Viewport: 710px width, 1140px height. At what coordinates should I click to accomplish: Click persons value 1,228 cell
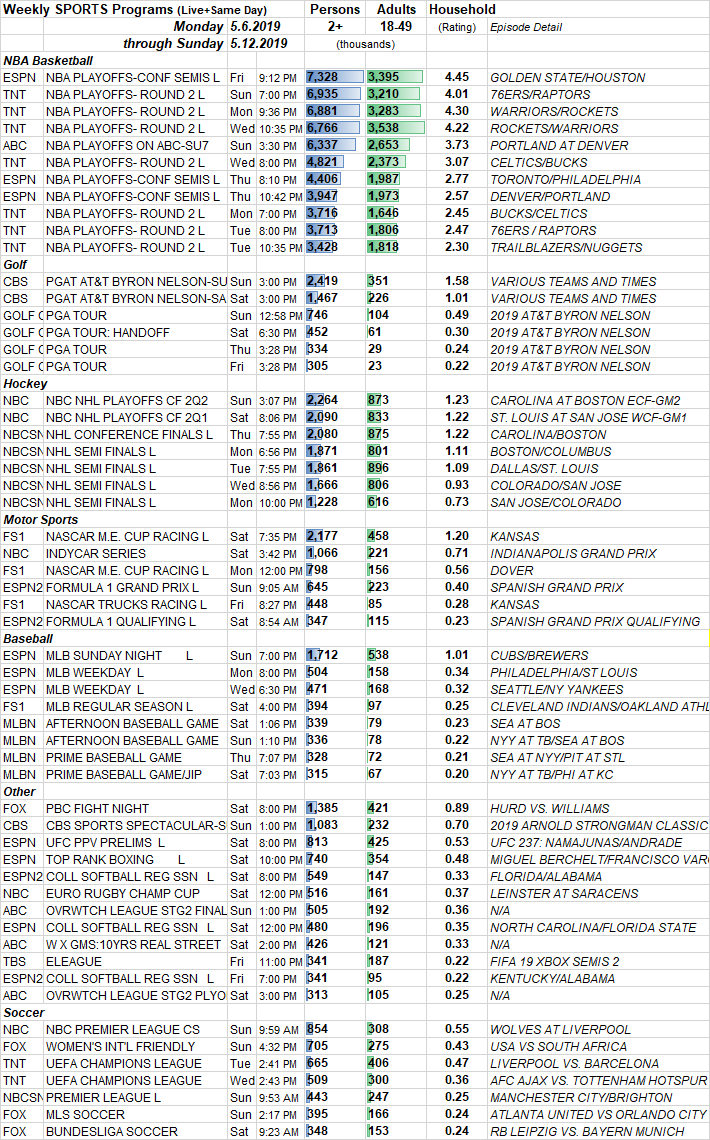click(x=334, y=502)
